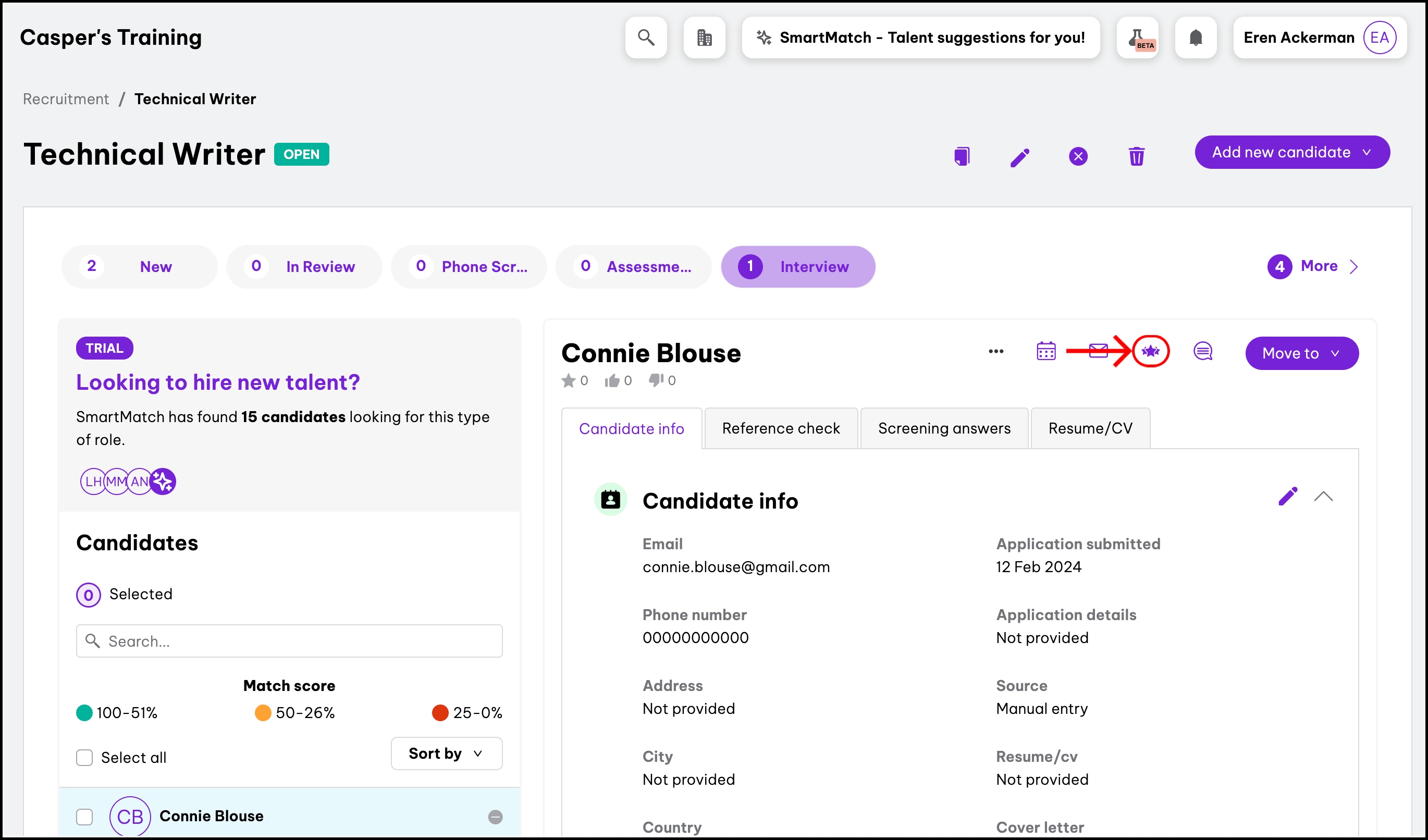Click the Recruitment breadcrumb link
The width and height of the screenshot is (1428, 840).
click(x=66, y=99)
